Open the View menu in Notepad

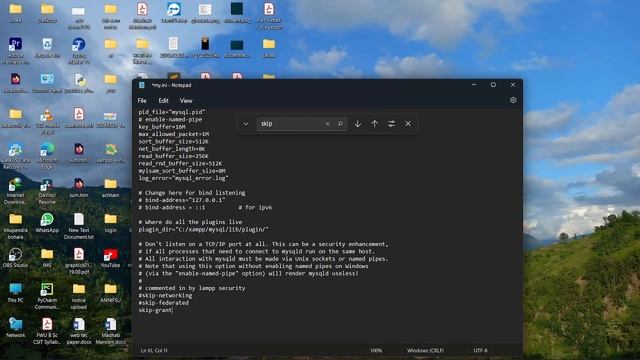pos(186,100)
